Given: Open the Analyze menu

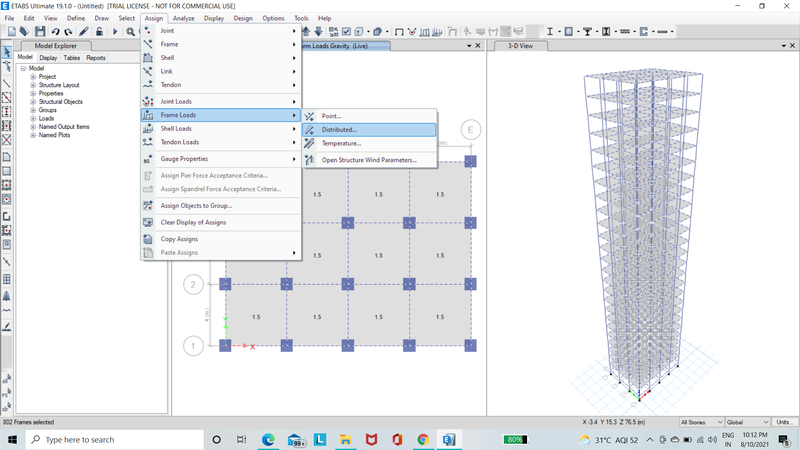Looking at the screenshot, I should coord(183,18).
